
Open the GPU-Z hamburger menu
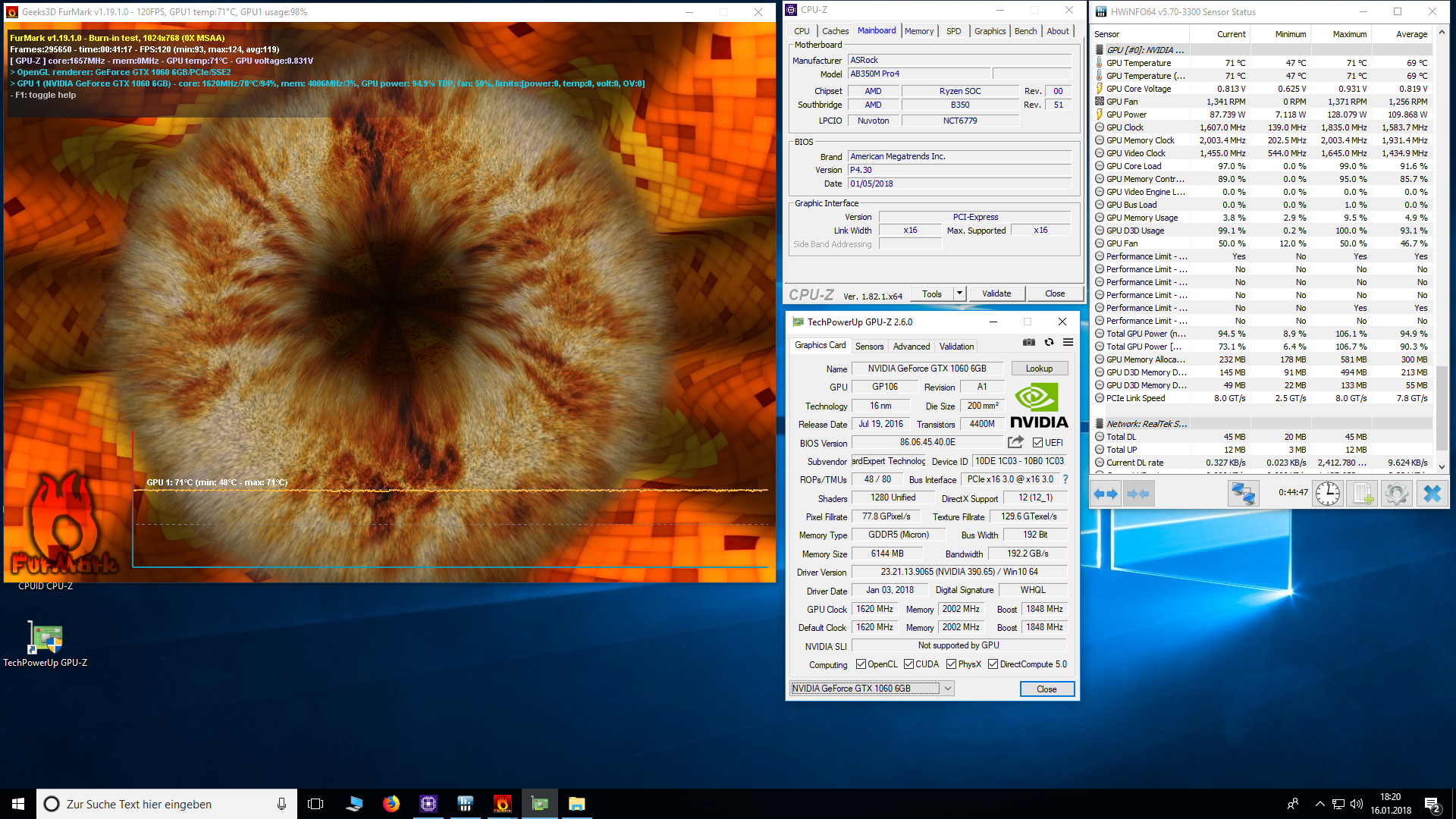pos(1068,343)
